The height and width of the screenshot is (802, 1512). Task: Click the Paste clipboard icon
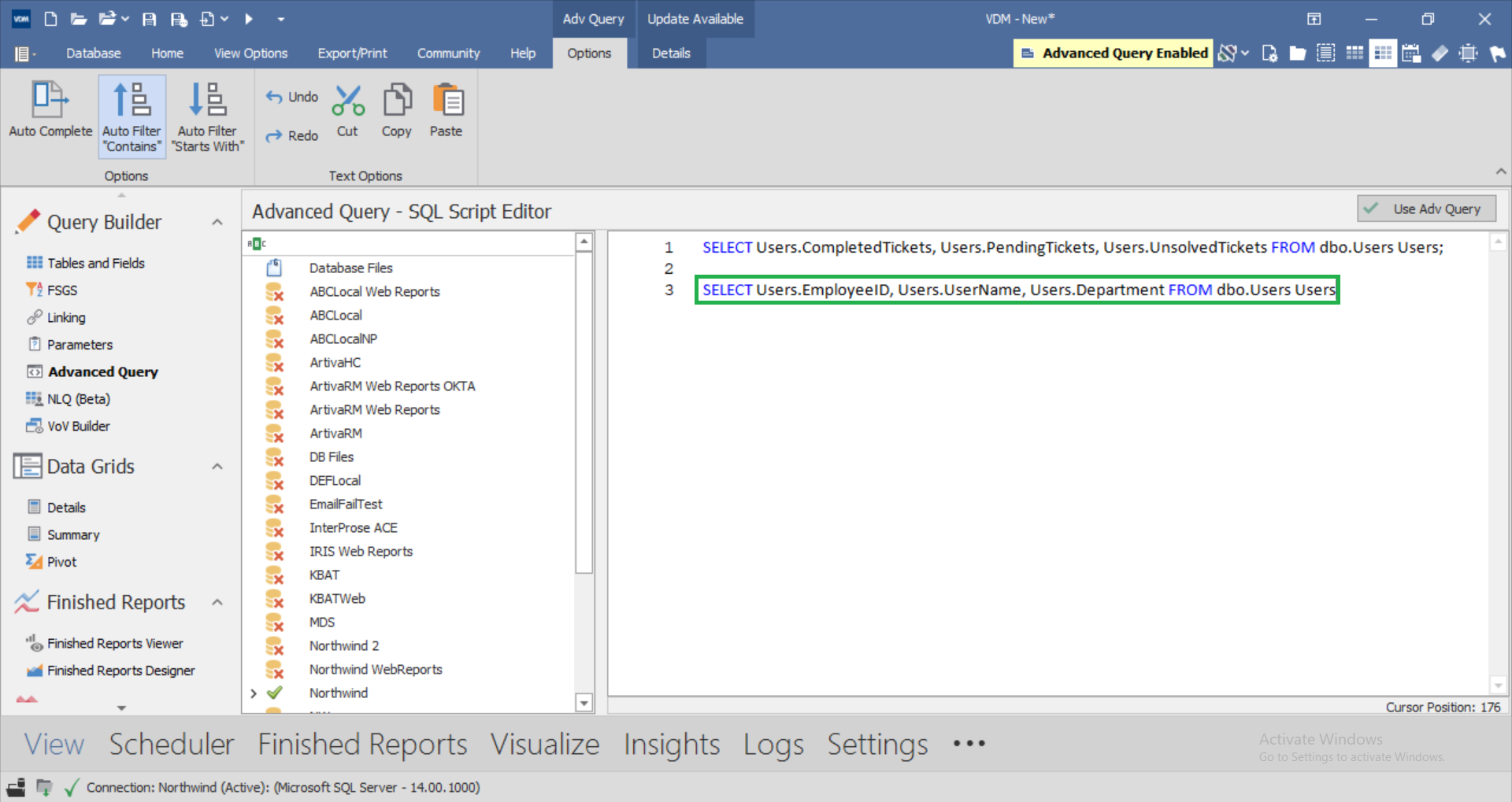pos(447,101)
